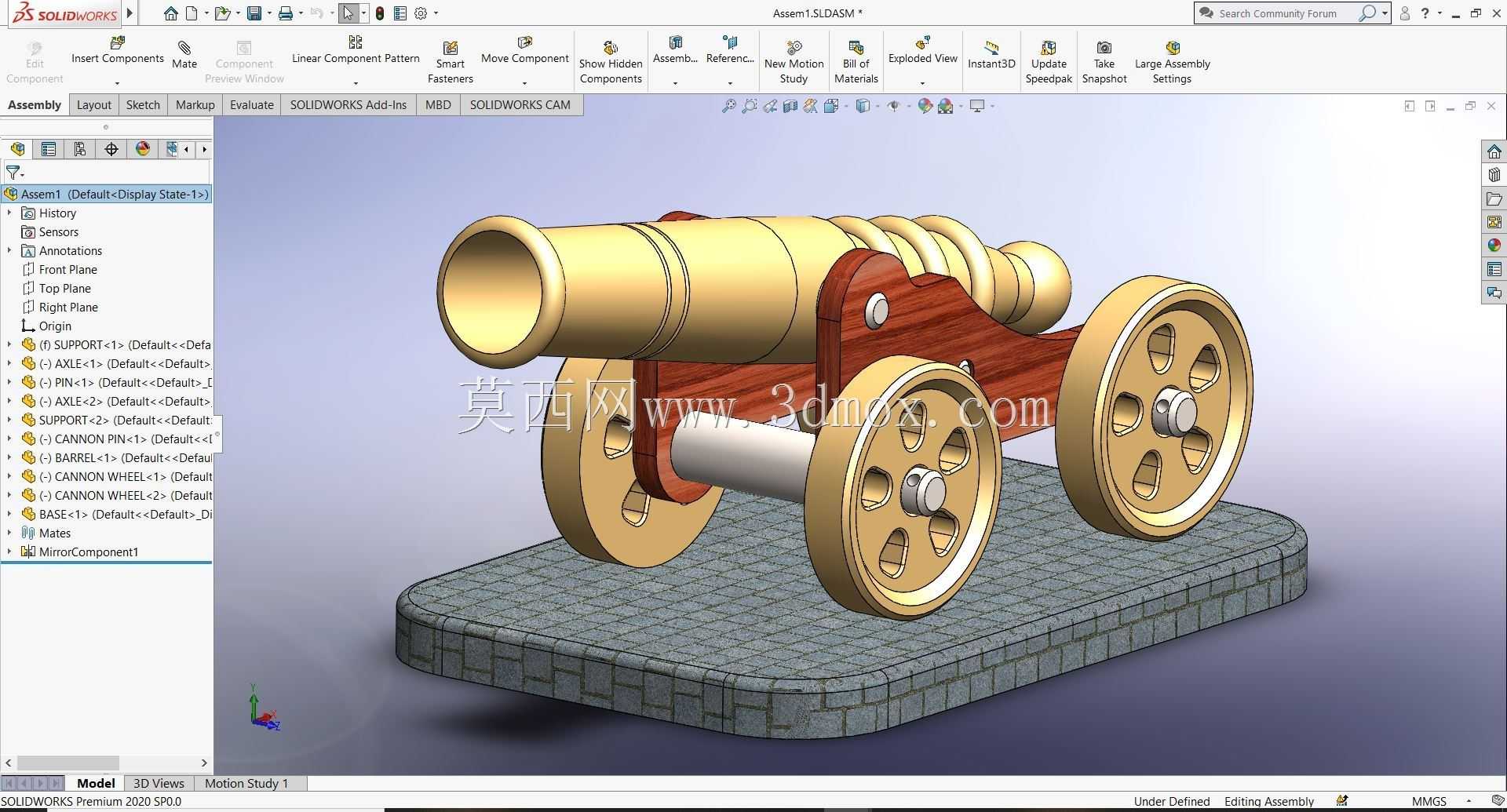
Task: Toggle the Instant3D button
Action: pyautogui.click(x=991, y=55)
